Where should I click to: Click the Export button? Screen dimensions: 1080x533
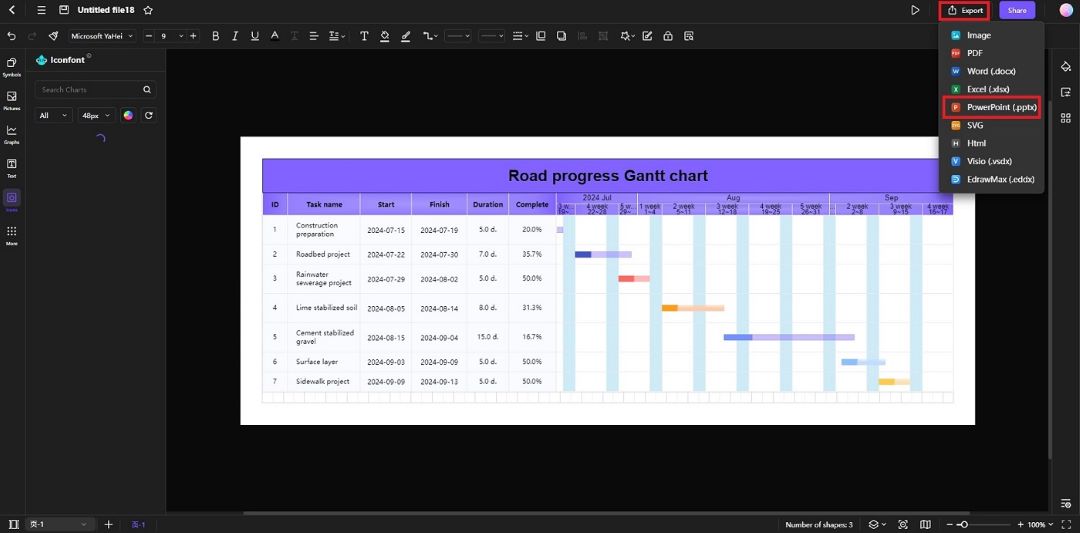click(x=964, y=10)
